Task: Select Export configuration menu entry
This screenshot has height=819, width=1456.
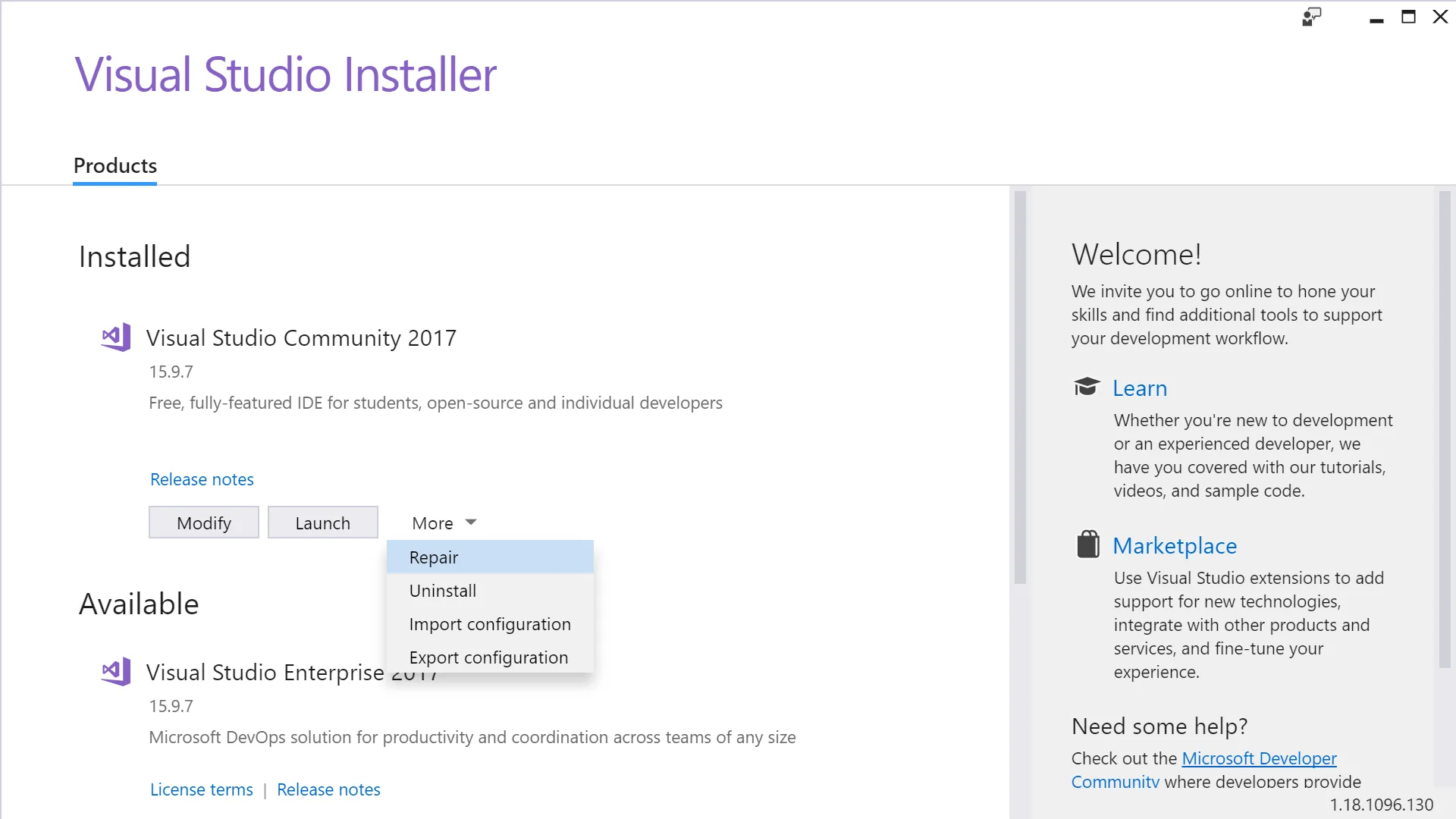Action: (488, 657)
